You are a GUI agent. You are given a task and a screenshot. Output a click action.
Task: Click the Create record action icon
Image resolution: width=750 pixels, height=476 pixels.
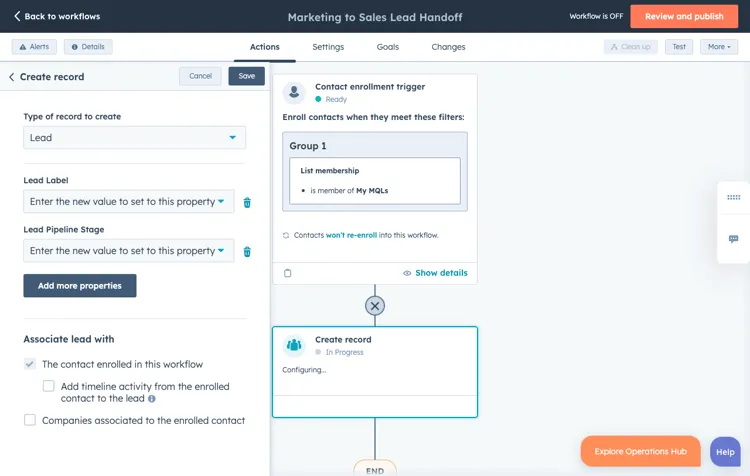(294, 345)
